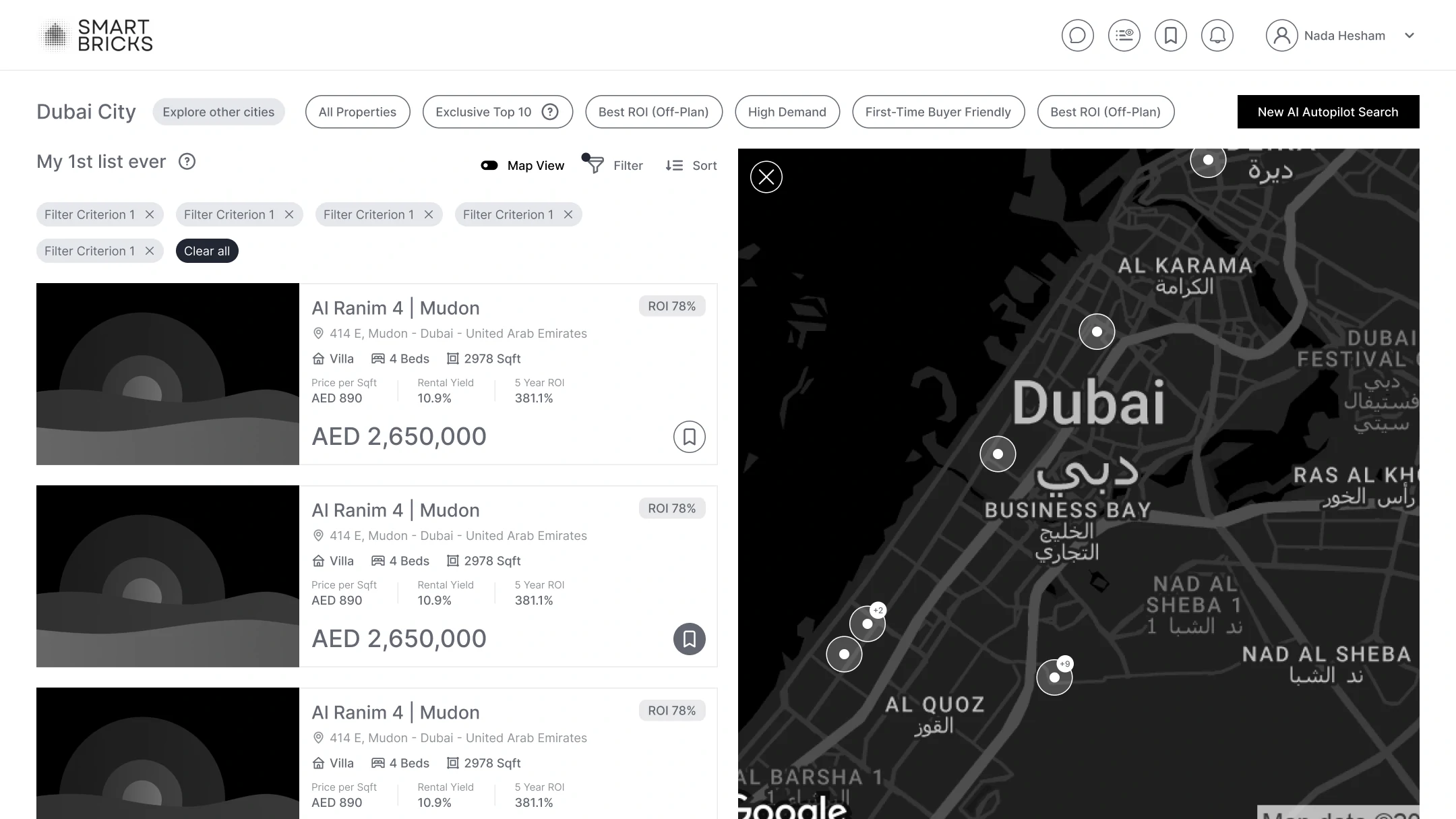Open second Al Ranim 4 property thumbnail
Screen dimensions: 1456x819
(x=168, y=576)
